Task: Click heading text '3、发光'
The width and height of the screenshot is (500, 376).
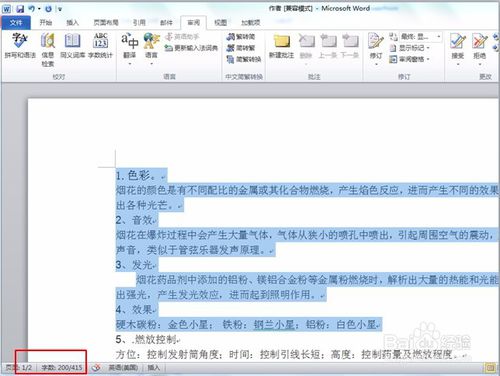Action: coord(134,265)
